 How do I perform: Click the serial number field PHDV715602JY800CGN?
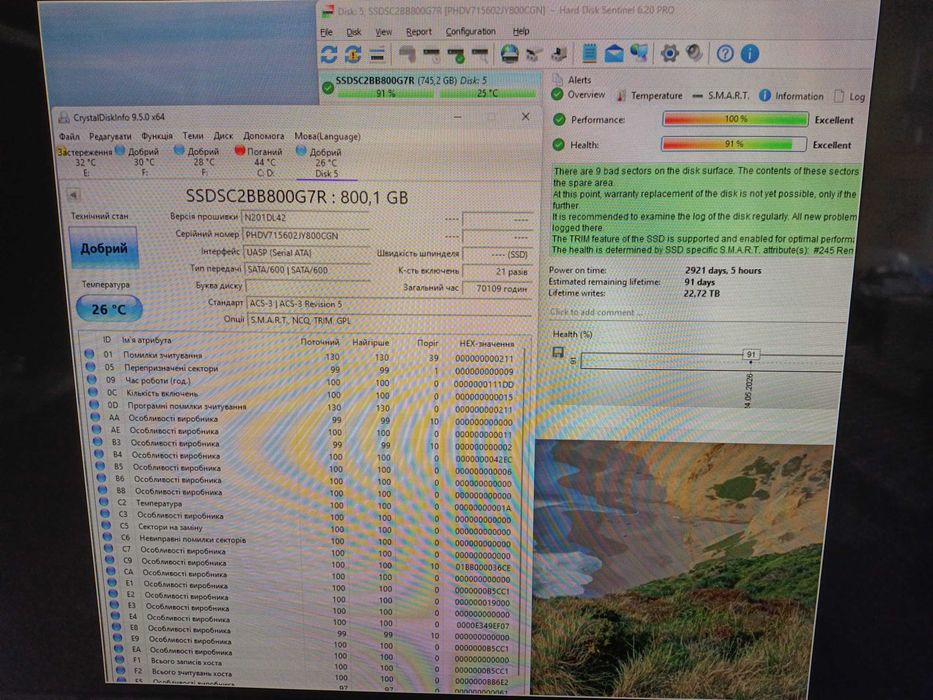tap(306, 236)
